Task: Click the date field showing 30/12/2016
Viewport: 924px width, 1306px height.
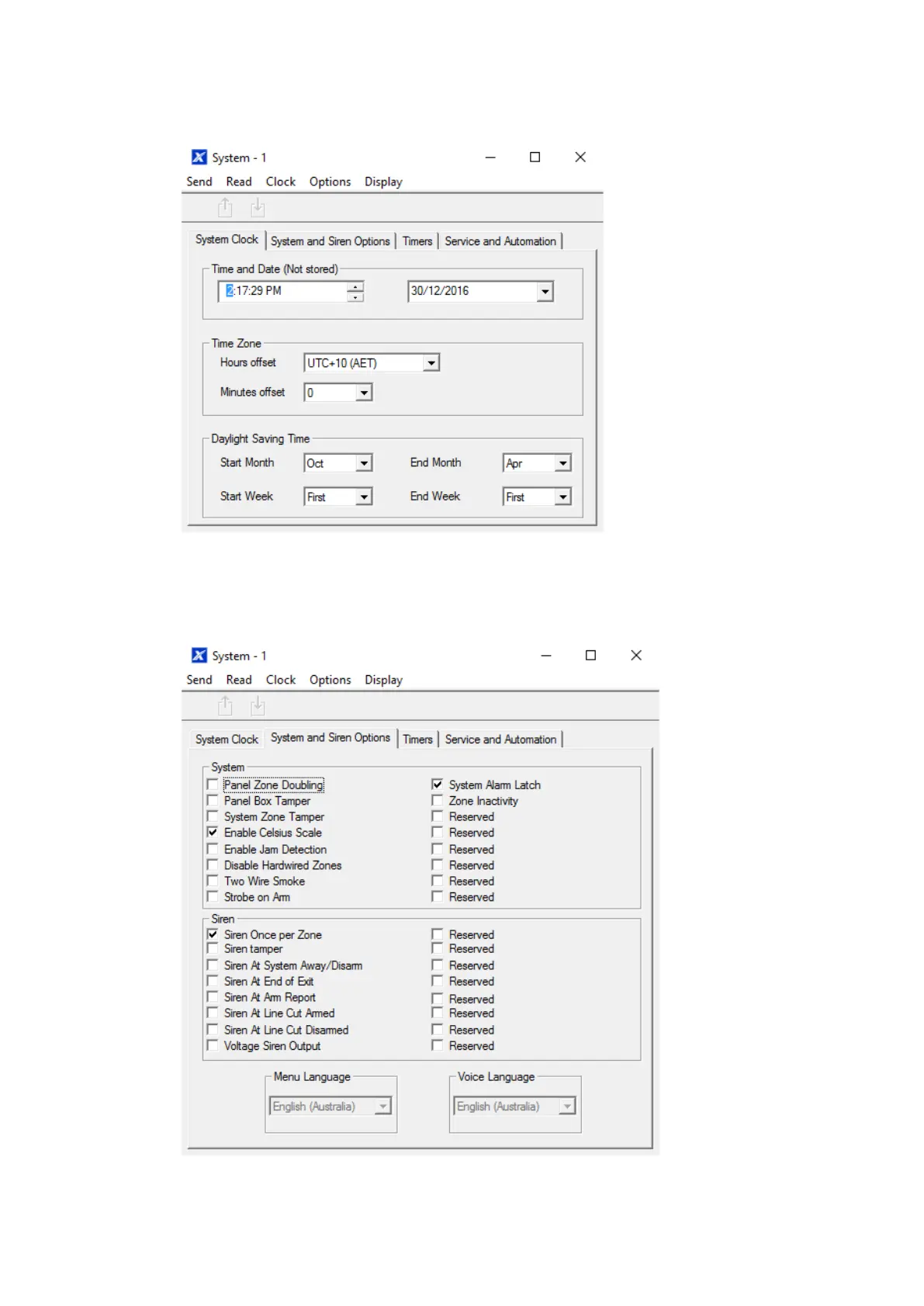Action: pyautogui.click(x=472, y=291)
